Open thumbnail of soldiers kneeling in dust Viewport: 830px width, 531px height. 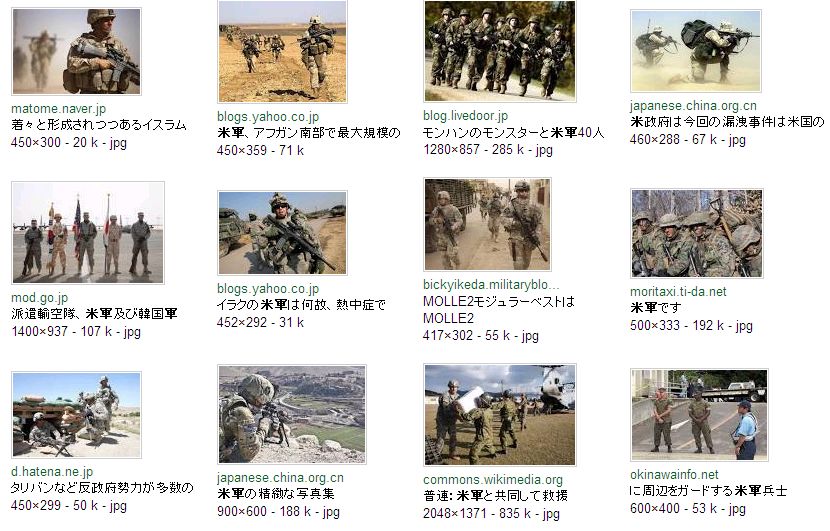click(696, 51)
